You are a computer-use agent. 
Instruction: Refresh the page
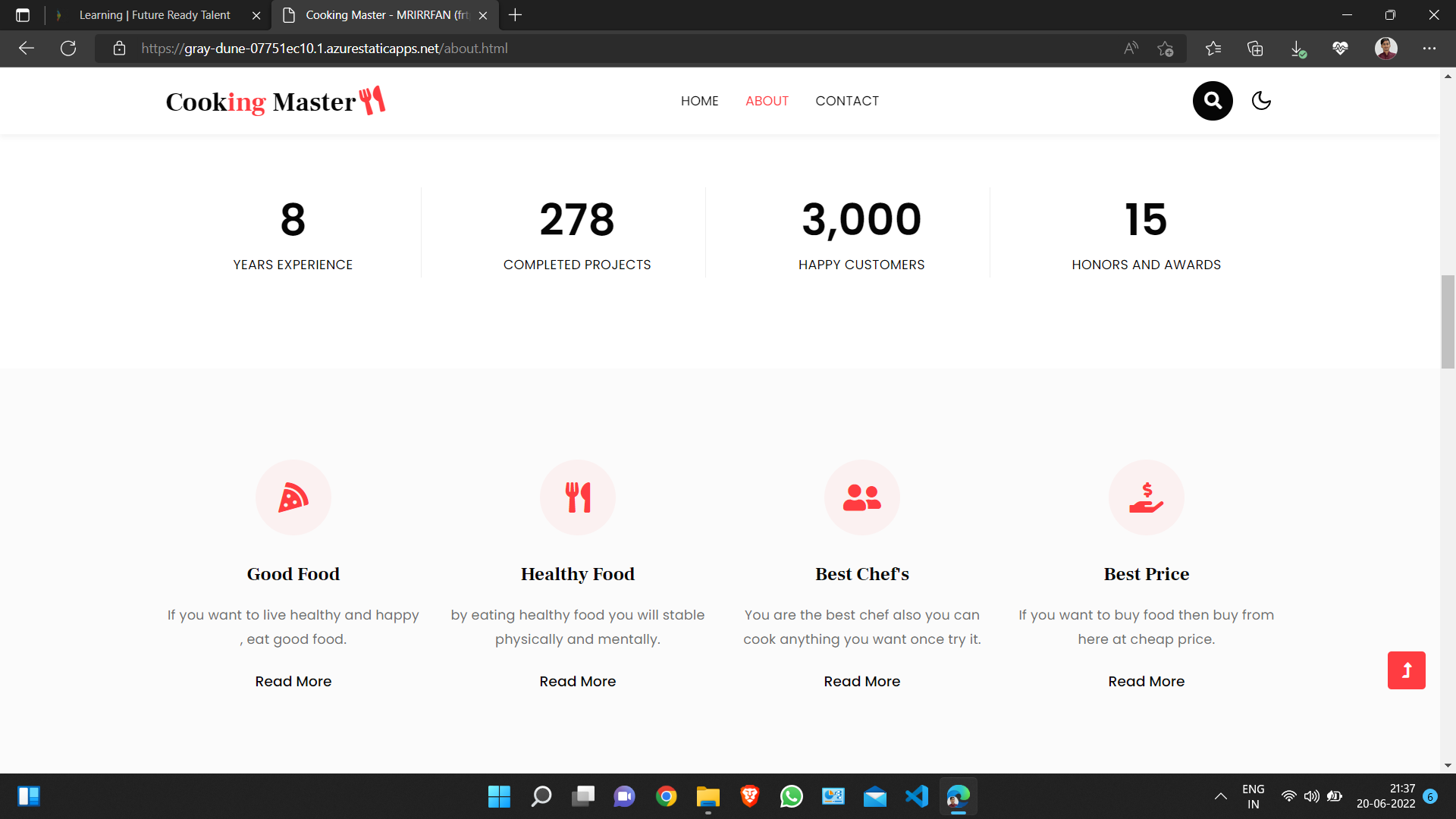click(68, 49)
